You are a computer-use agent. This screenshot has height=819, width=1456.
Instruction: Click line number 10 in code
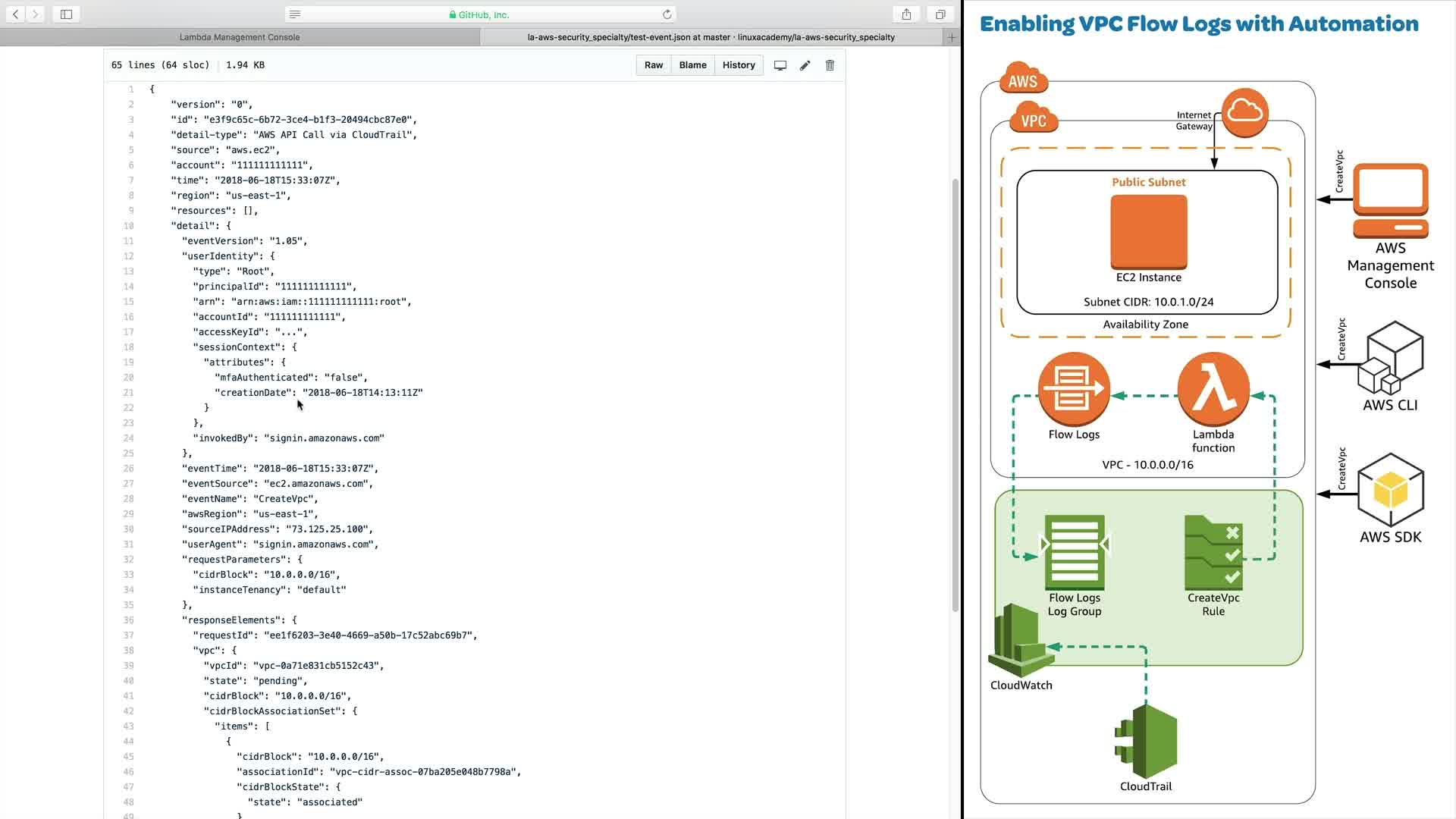[x=128, y=226]
